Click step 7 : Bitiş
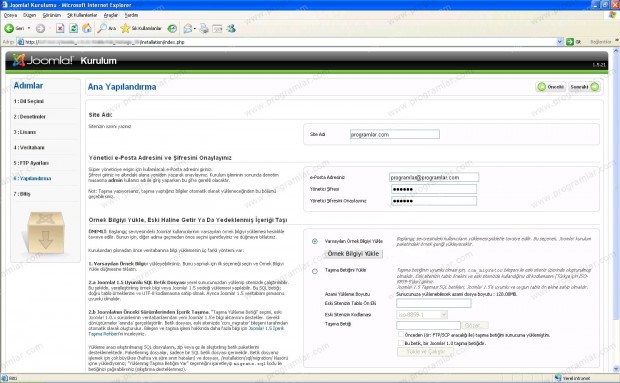 (22, 194)
